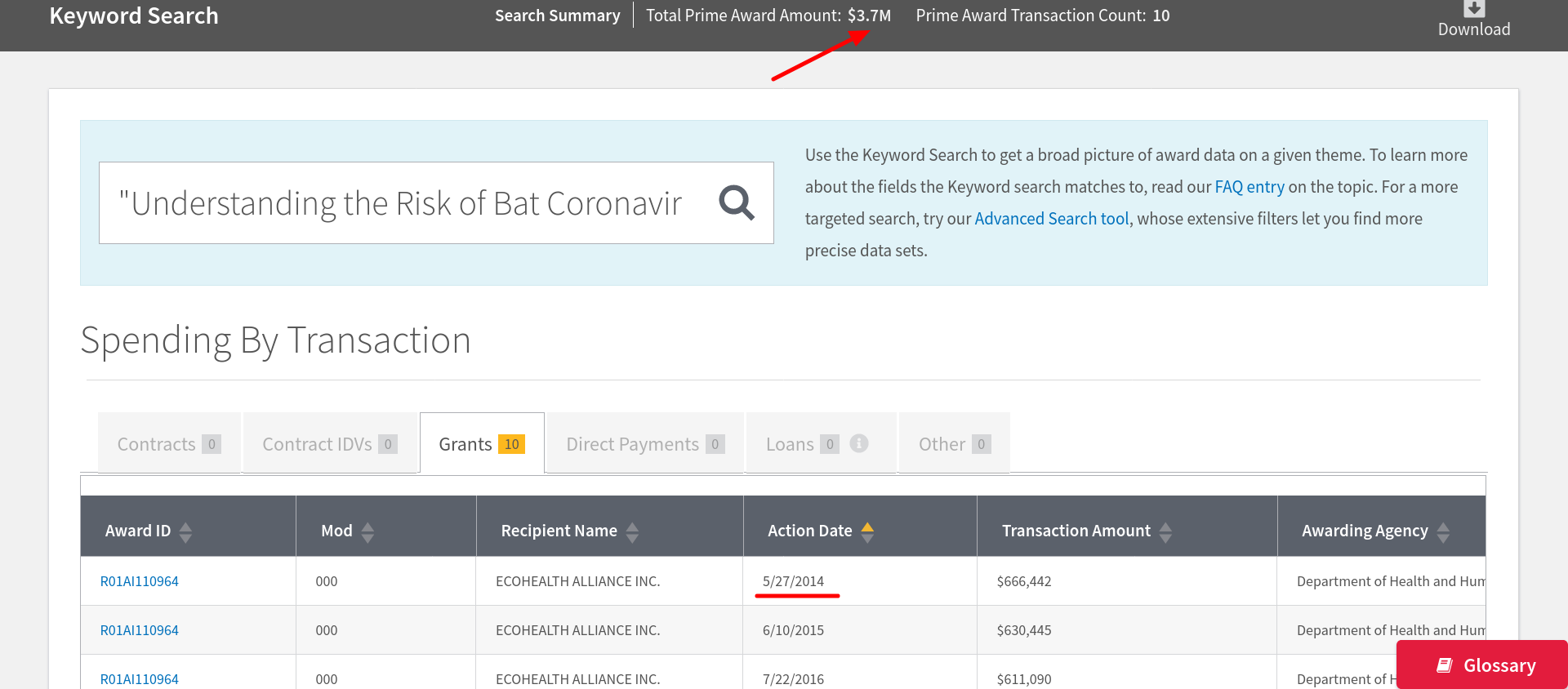Screen dimensions: 1568x689
Task: Click the $666,442 transaction amount
Action: [1024, 581]
